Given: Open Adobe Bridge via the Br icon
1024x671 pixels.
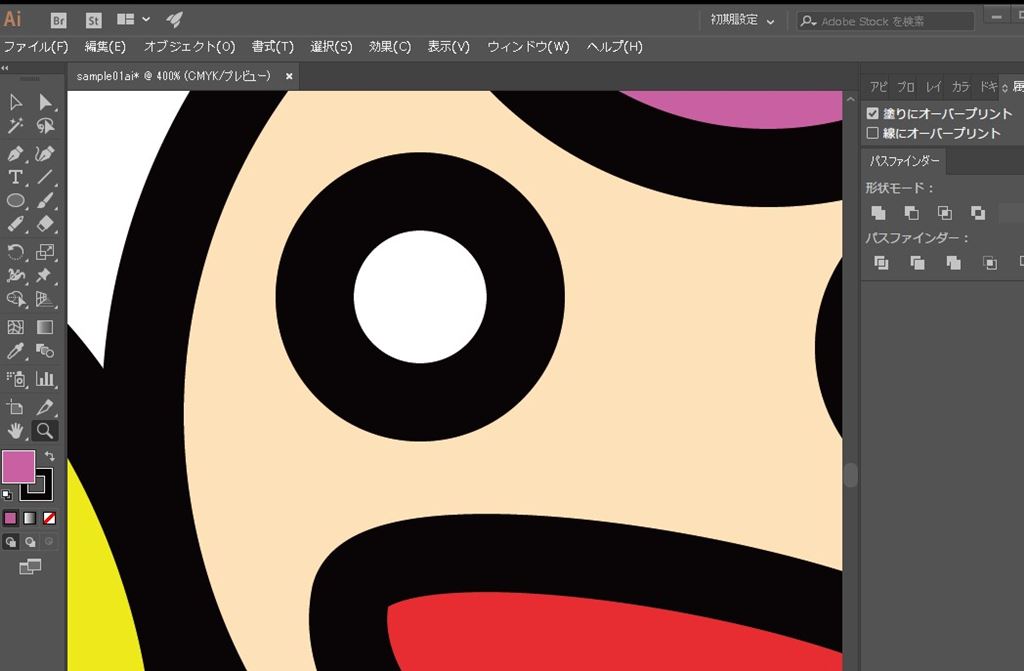Looking at the screenshot, I should click(x=59, y=20).
